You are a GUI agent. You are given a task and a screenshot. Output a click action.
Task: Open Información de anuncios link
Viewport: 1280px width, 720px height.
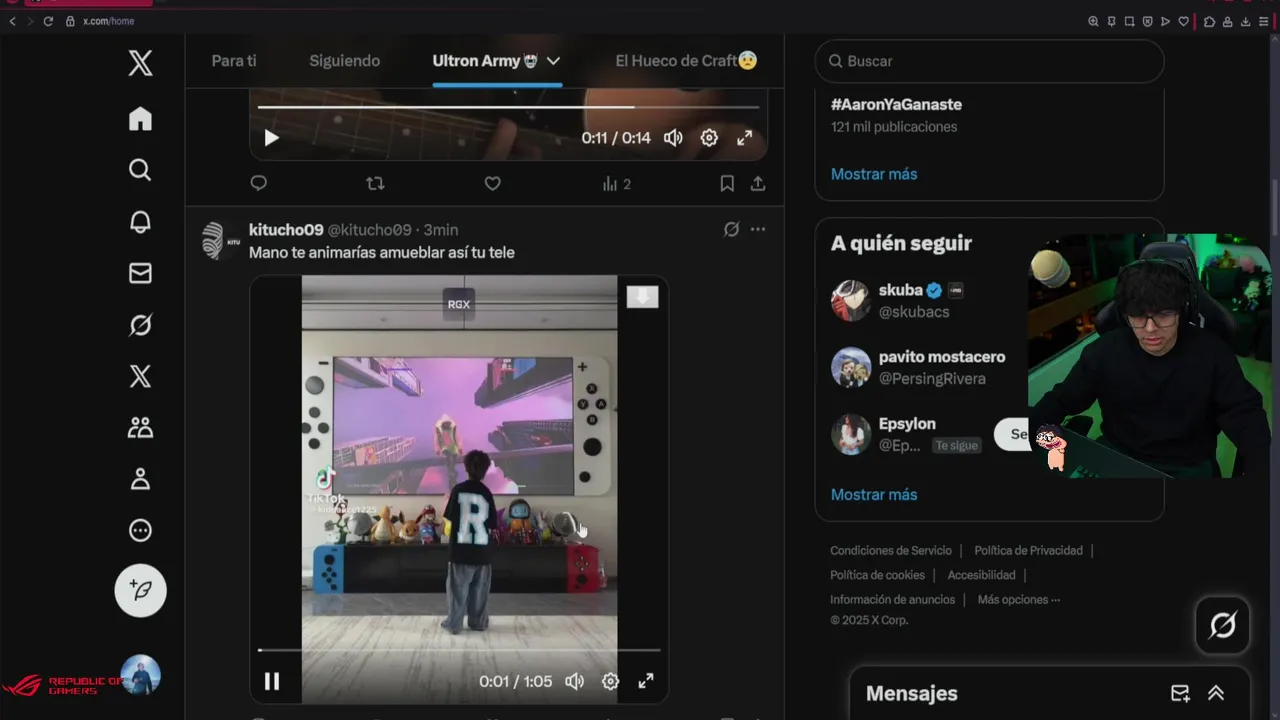click(x=892, y=600)
